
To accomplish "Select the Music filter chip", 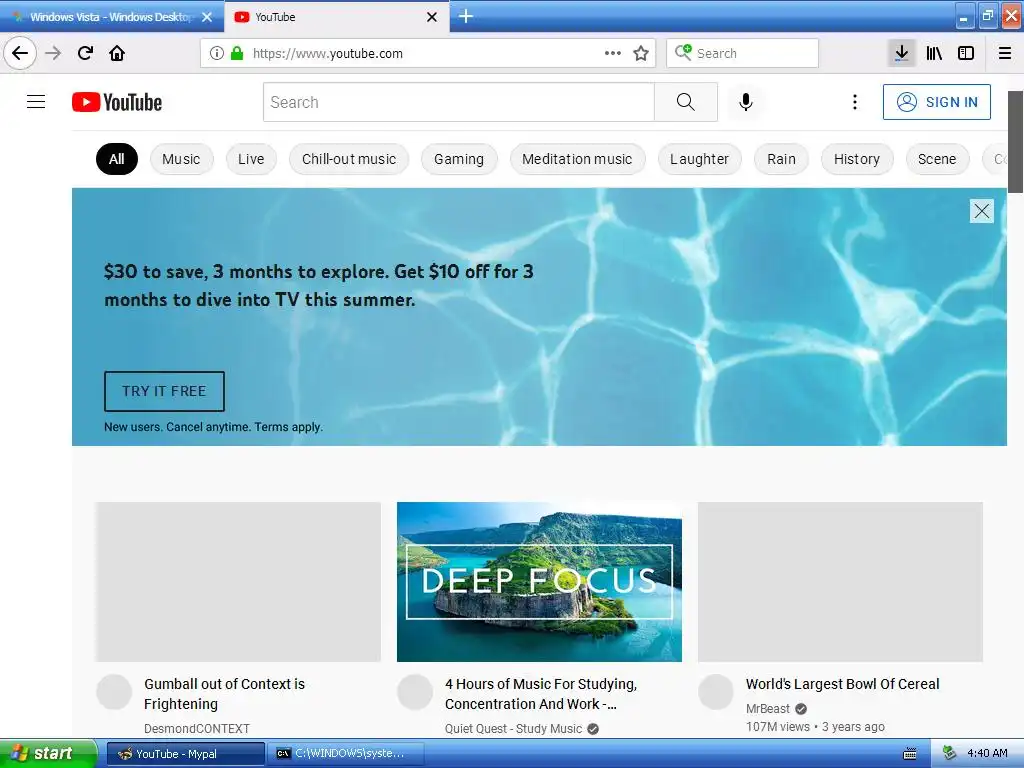I will (182, 159).
